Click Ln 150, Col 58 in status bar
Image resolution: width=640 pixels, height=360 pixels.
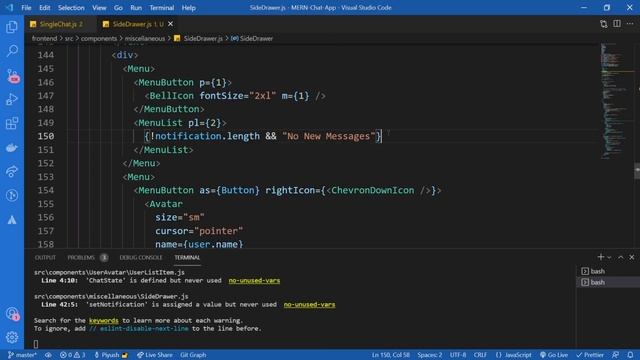point(391,355)
